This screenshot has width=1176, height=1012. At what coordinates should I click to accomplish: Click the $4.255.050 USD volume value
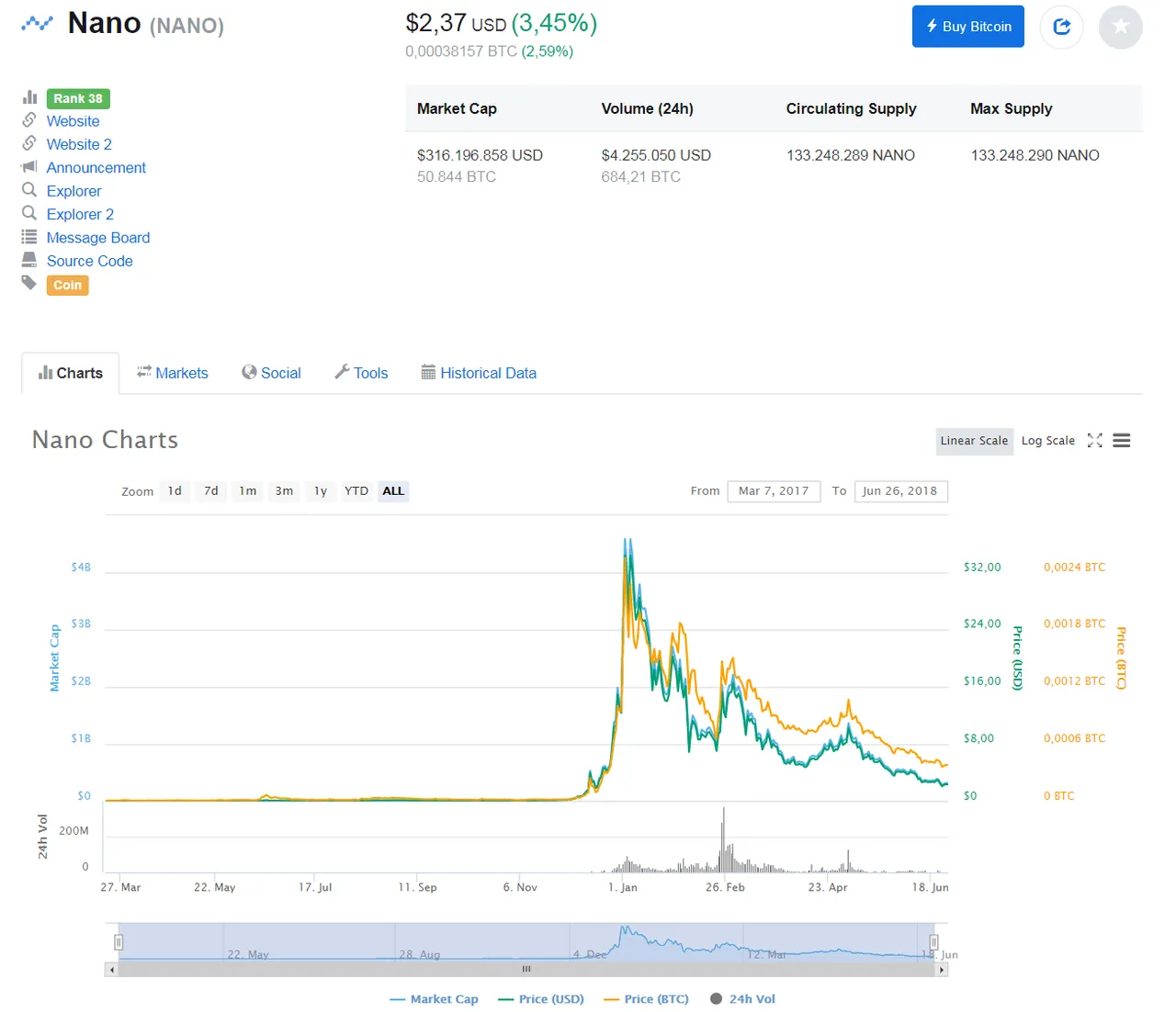pyautogui.click(x=656, y=155)
